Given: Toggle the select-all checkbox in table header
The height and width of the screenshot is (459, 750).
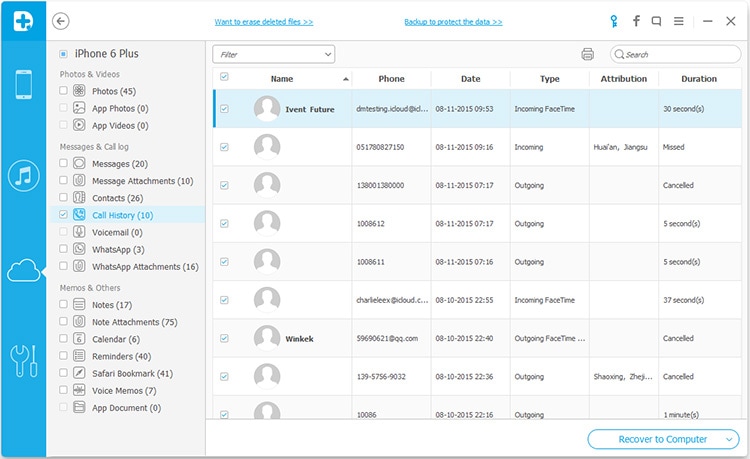Looking at the screenshot, I should 224,76.
